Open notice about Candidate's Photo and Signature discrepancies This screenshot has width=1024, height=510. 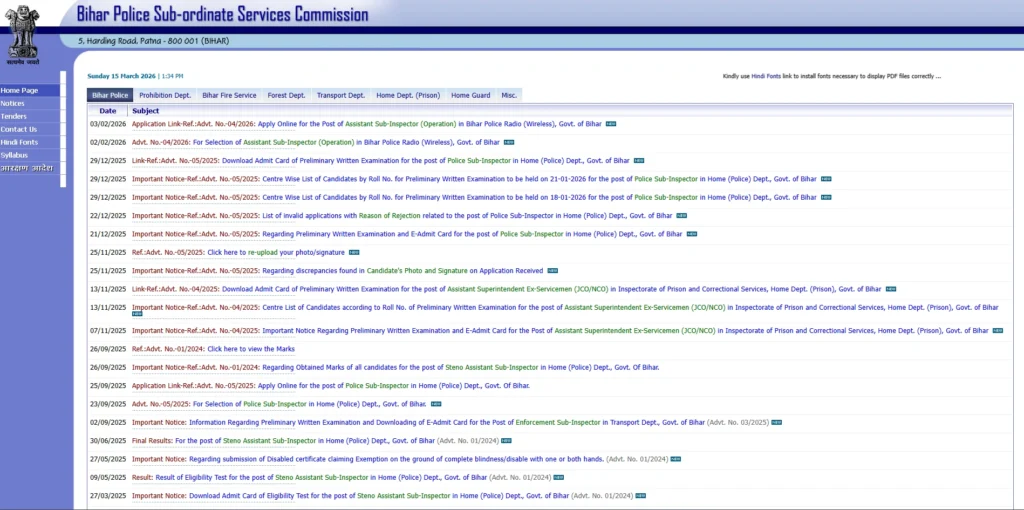pos(338,271)
